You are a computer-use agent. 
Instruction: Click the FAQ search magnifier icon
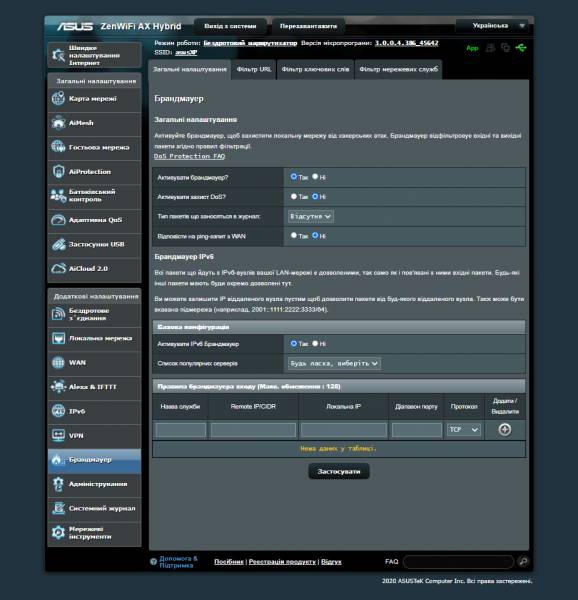point(523,561)
